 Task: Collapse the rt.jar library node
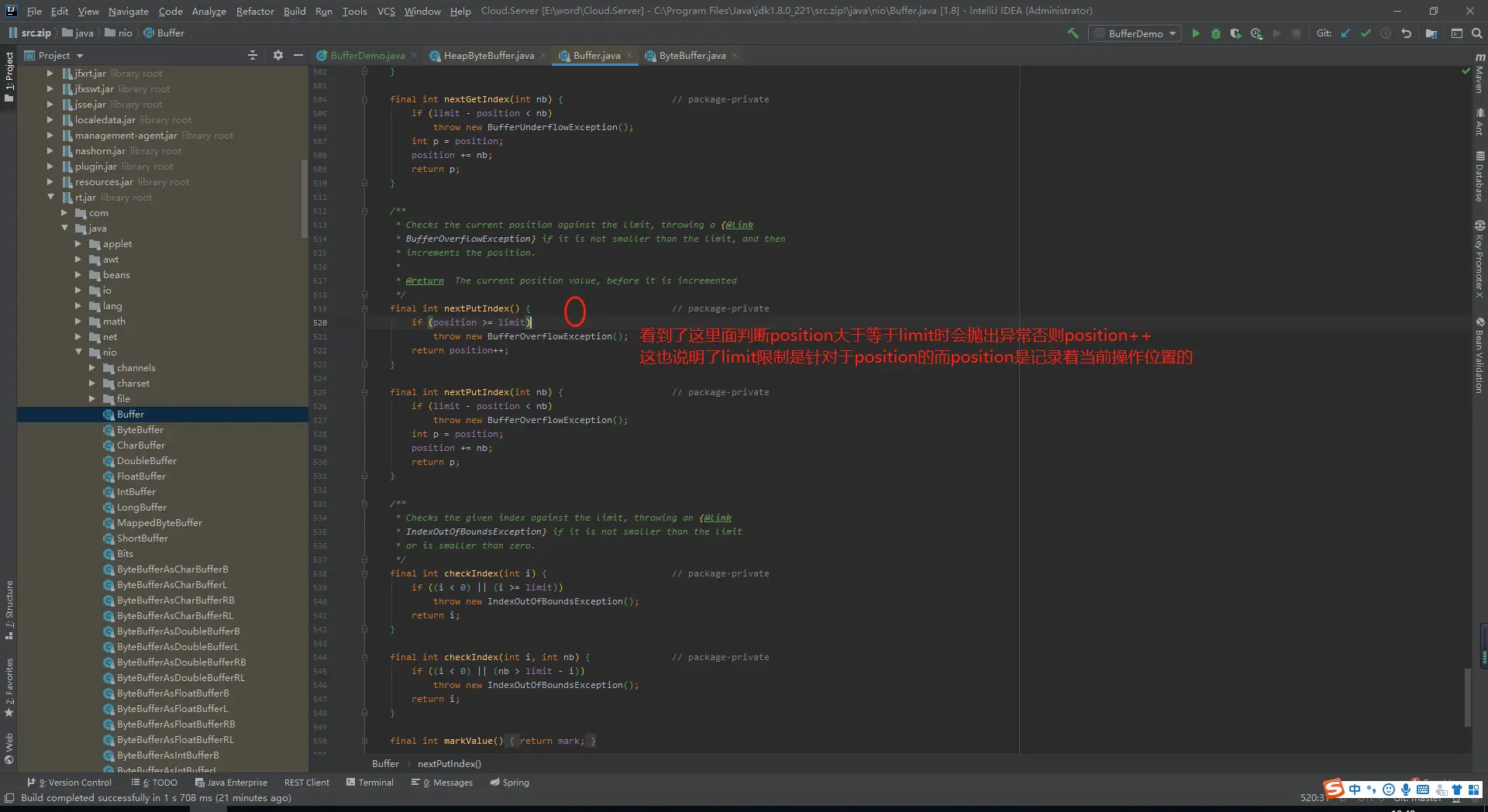tap(50, 198)
